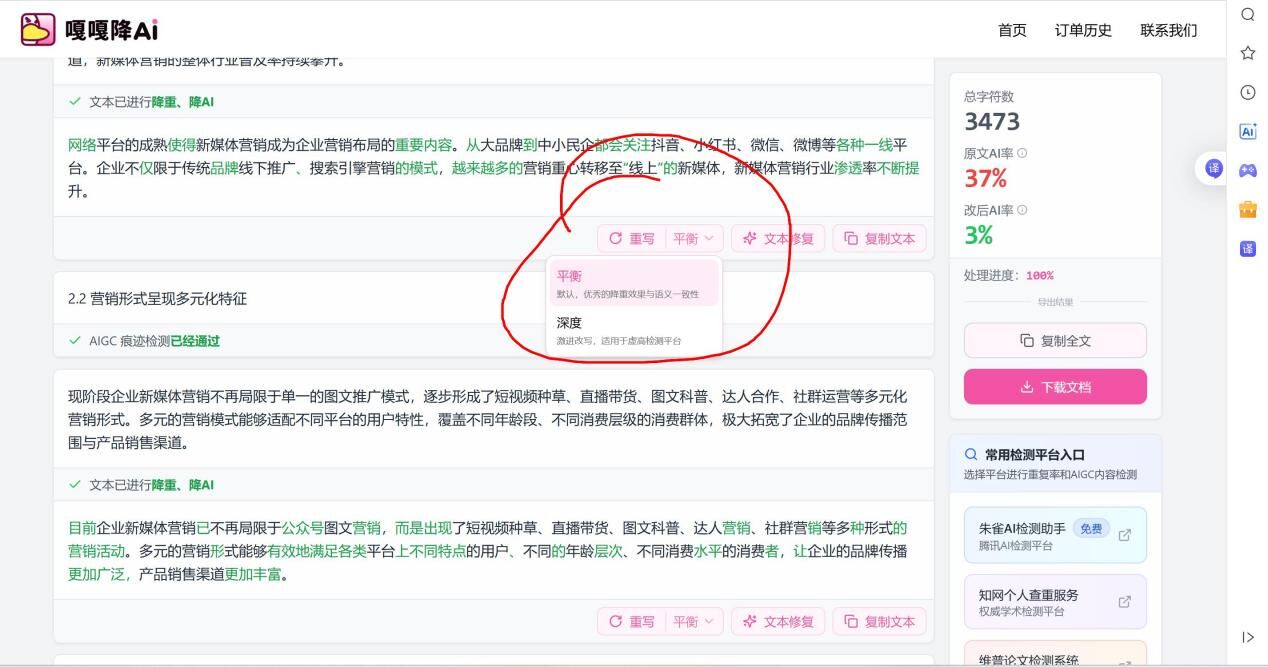The image size is (1268, 667).
Task: Click 免费 badge on 朱雀AI检测助手
Action: 1091,528
